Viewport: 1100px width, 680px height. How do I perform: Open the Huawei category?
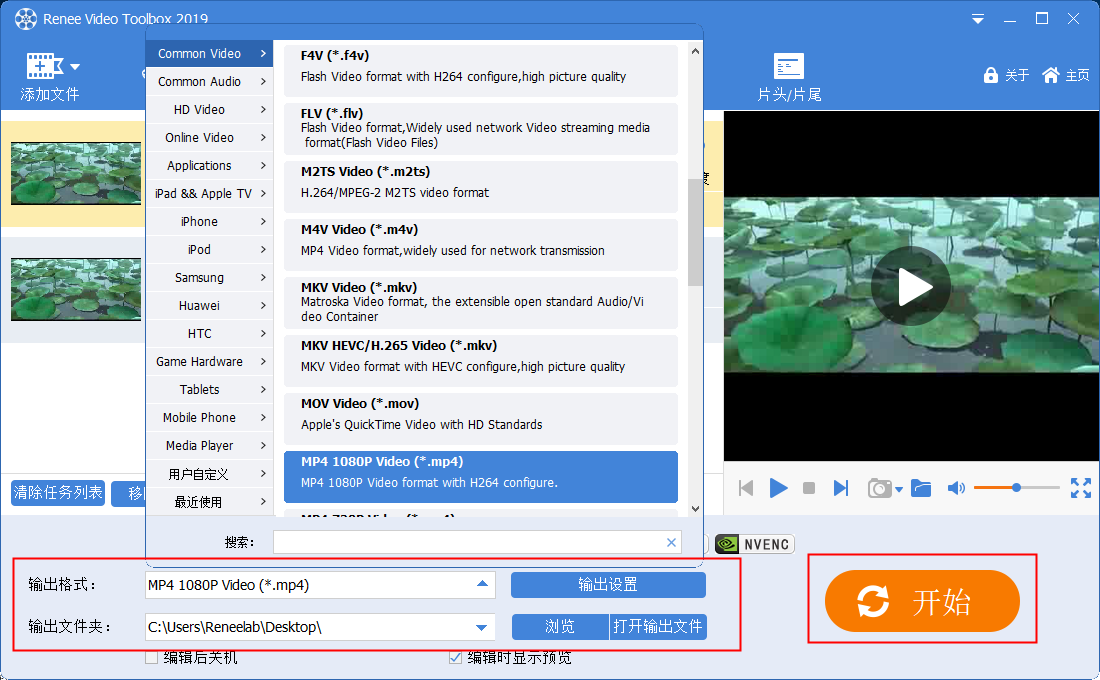210,306
